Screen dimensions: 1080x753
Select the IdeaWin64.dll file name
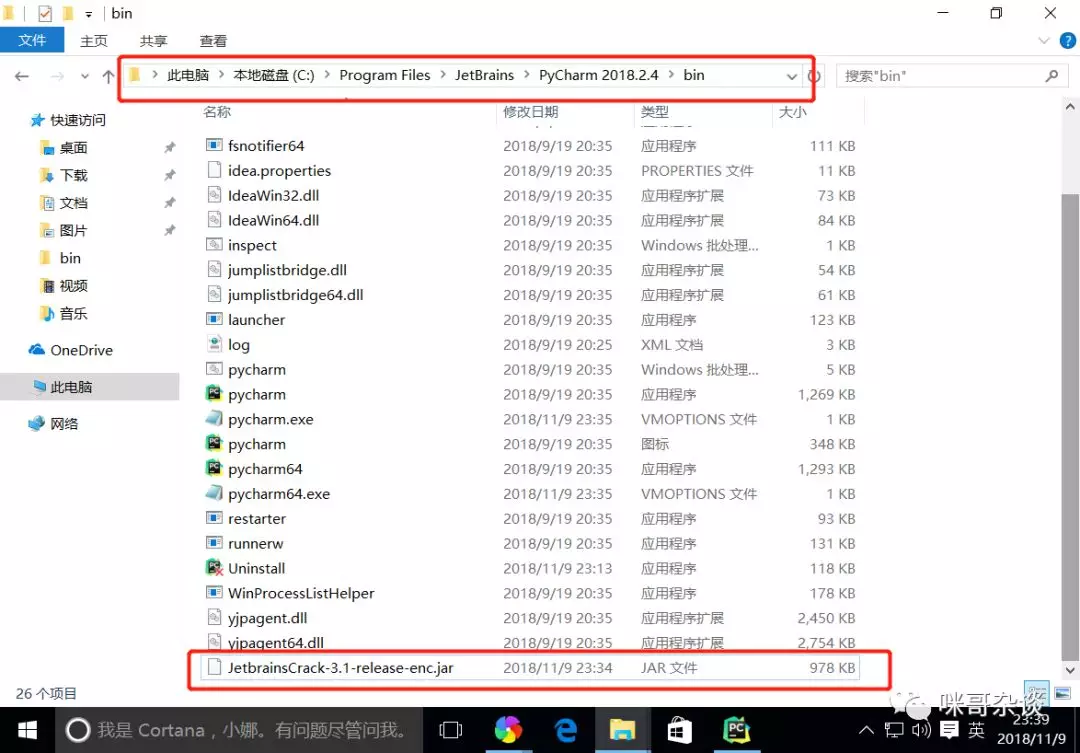(x=273, y=220)
